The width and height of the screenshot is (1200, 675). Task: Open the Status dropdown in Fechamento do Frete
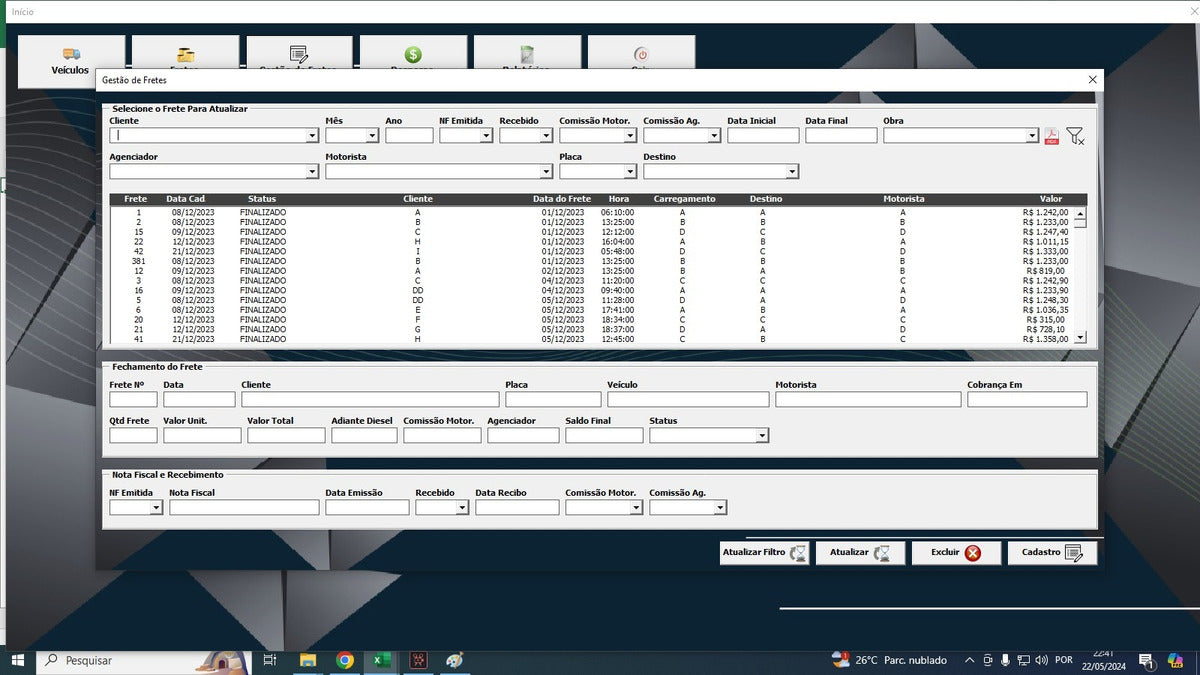pyautogui.click(x=762, y=435)
